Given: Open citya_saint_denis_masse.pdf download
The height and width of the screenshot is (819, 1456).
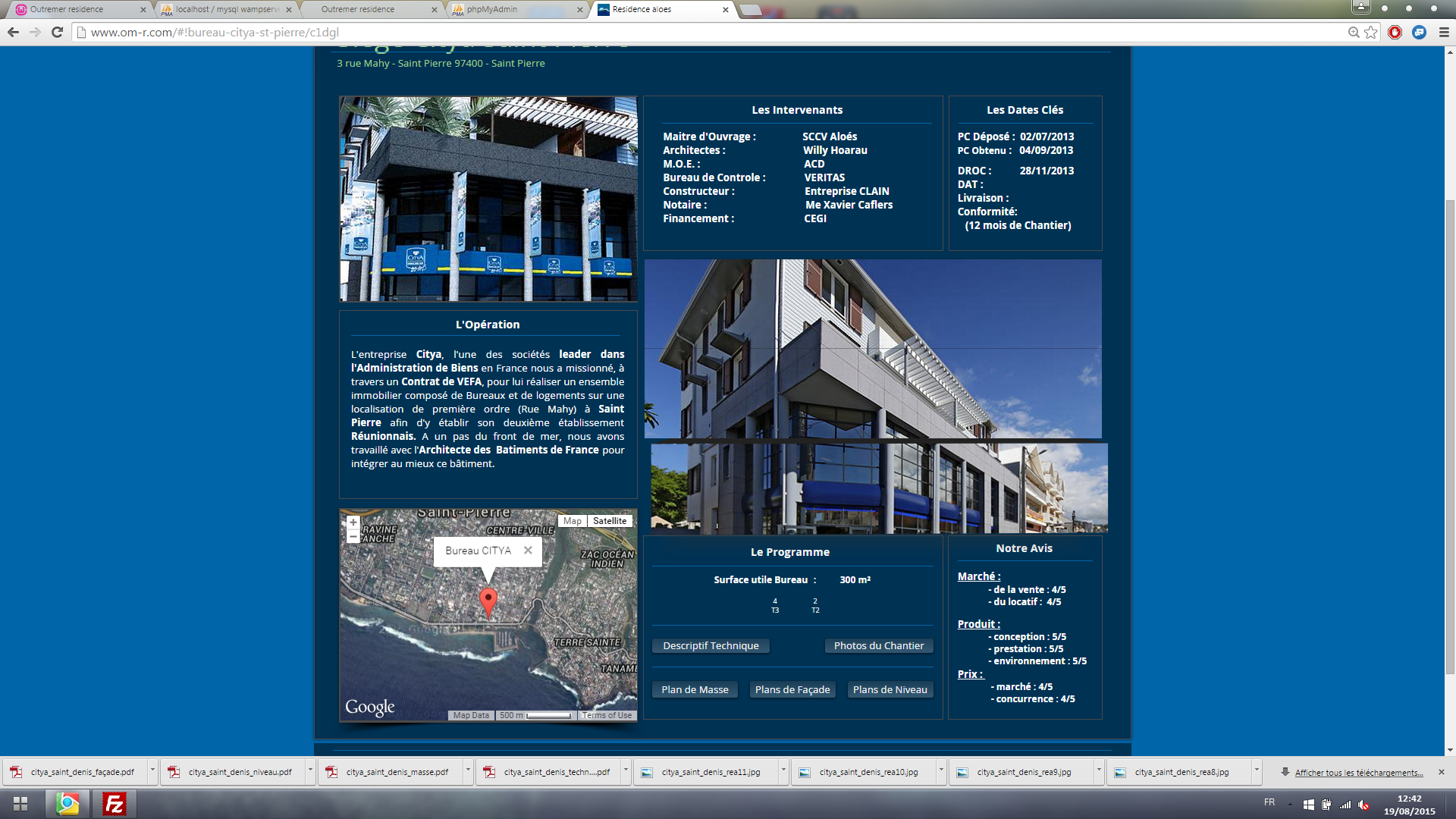Looking at the screenshot, I should click(391, 772).
